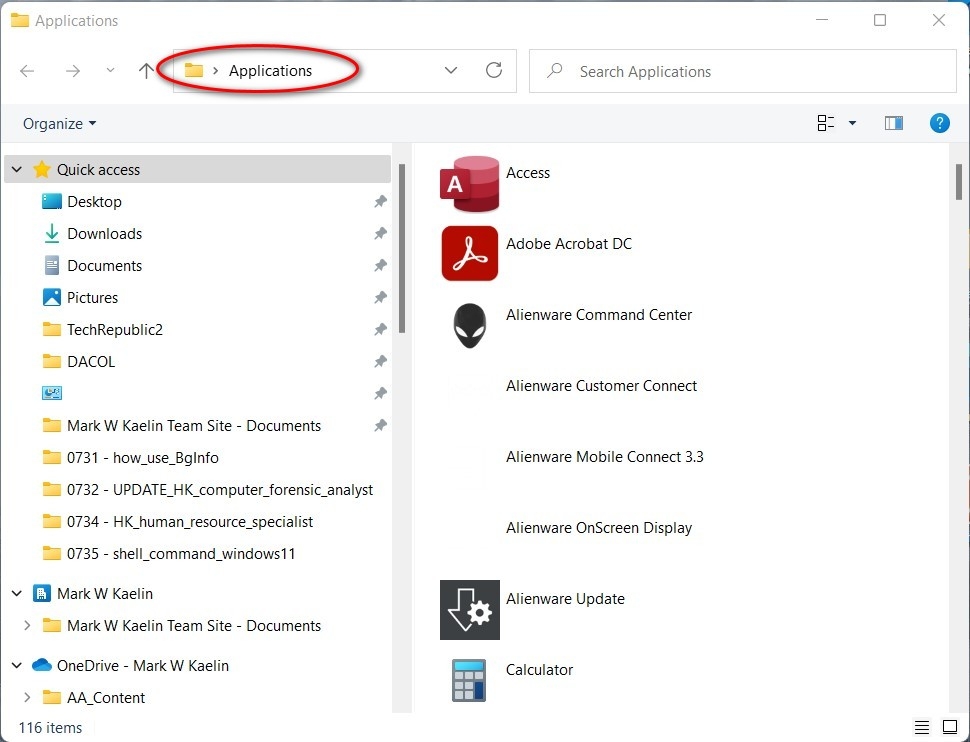Select Alienware Customer Connect entry
Viewport: 970px width, 742px height.
(x=601, y=386)
